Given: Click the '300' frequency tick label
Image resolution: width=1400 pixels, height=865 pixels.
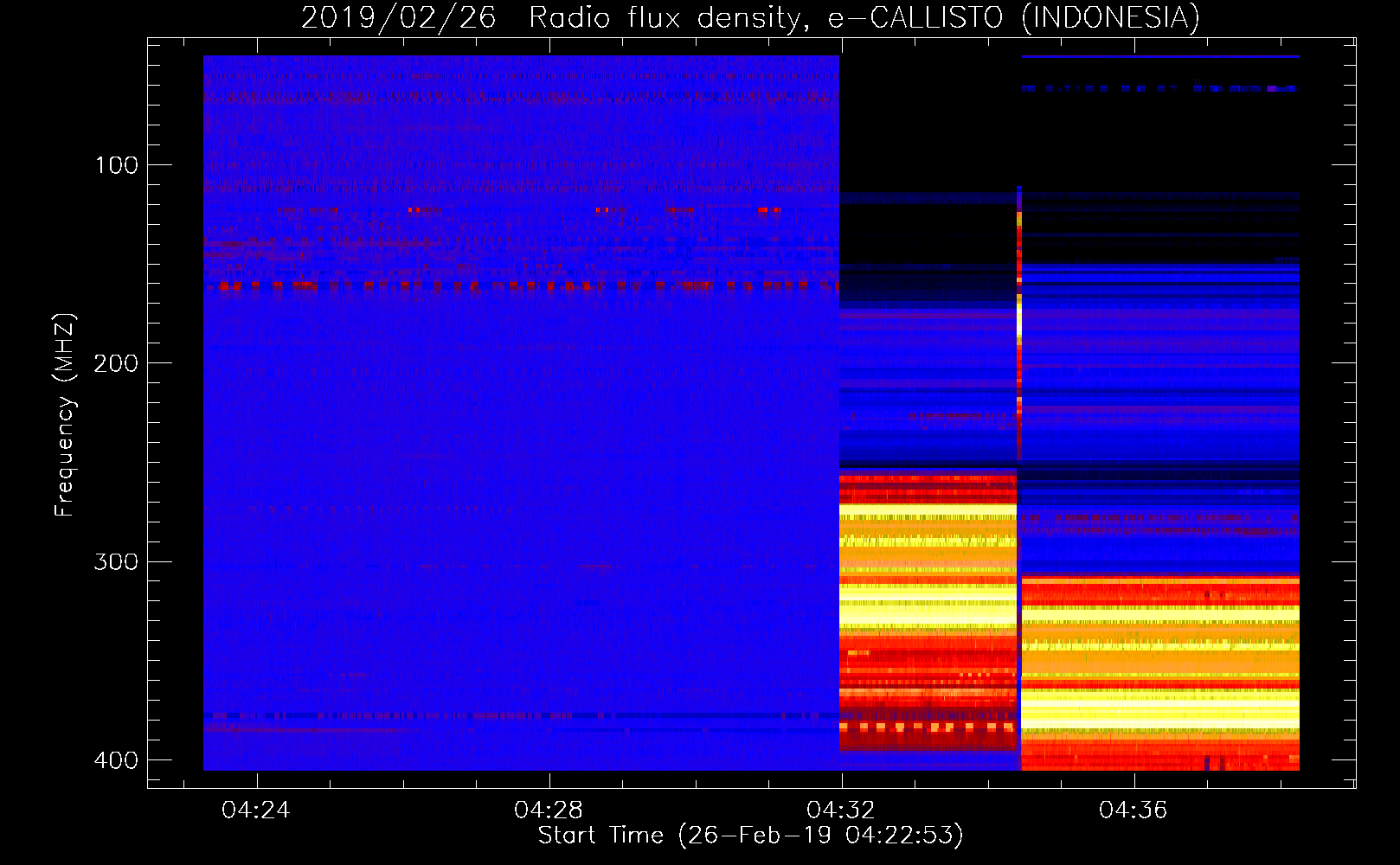Looking at the screenshot, I should (116, 562).
